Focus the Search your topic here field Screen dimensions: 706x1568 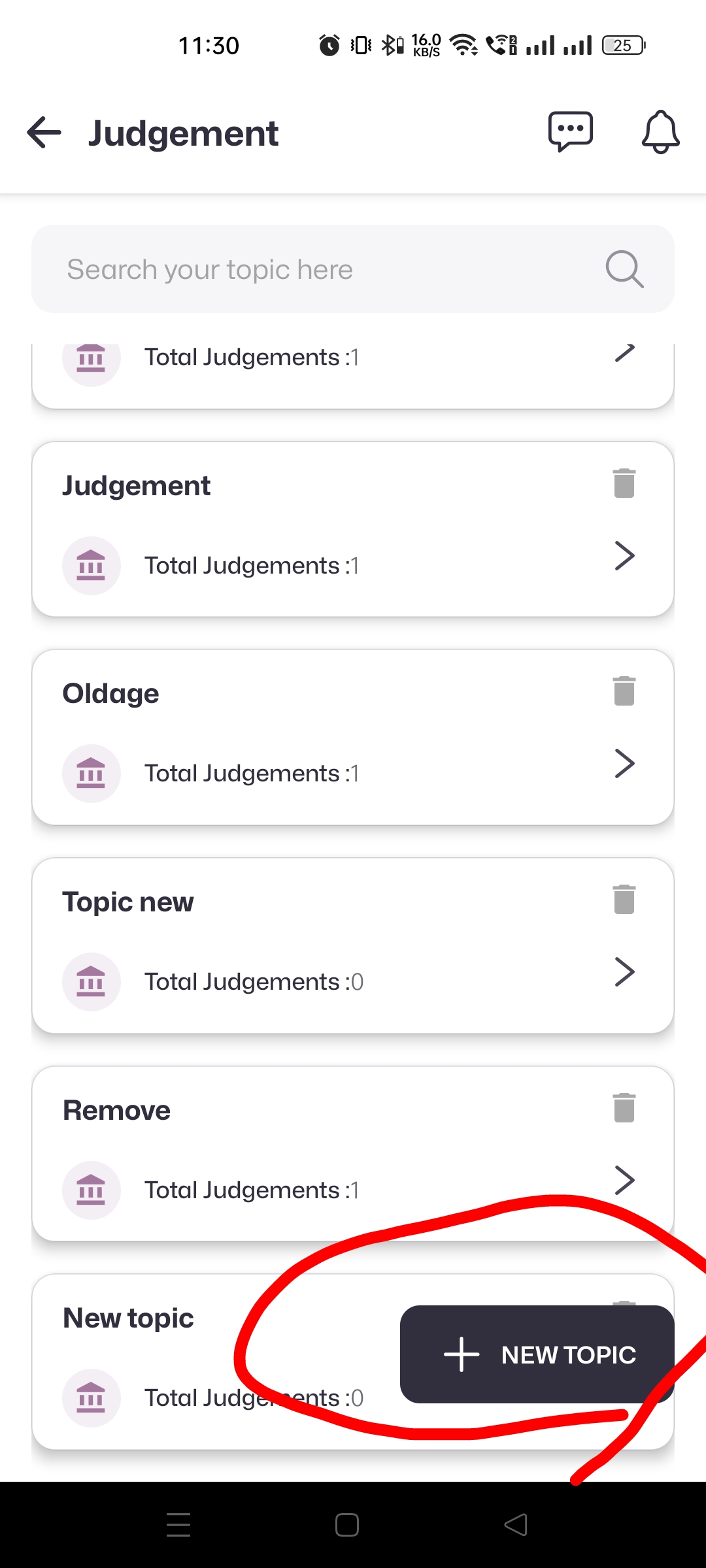pyautogui.click(x=314, y=269)
